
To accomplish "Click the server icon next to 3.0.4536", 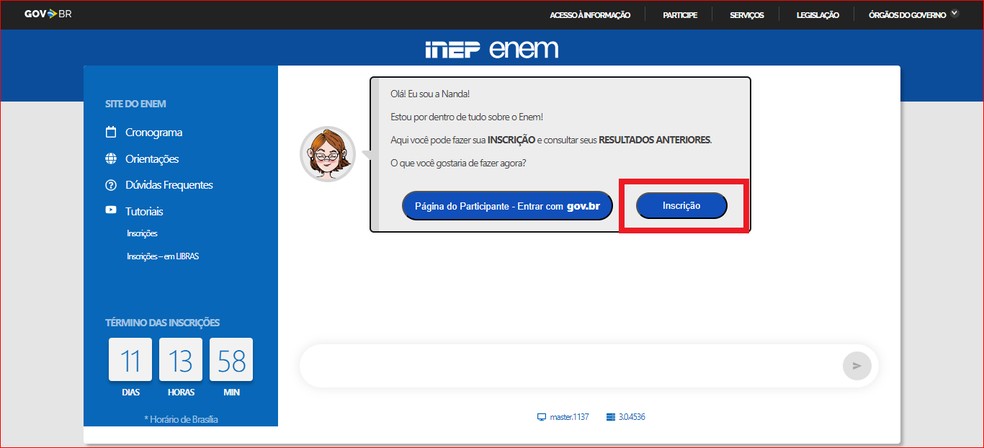I will coord(611,417).
